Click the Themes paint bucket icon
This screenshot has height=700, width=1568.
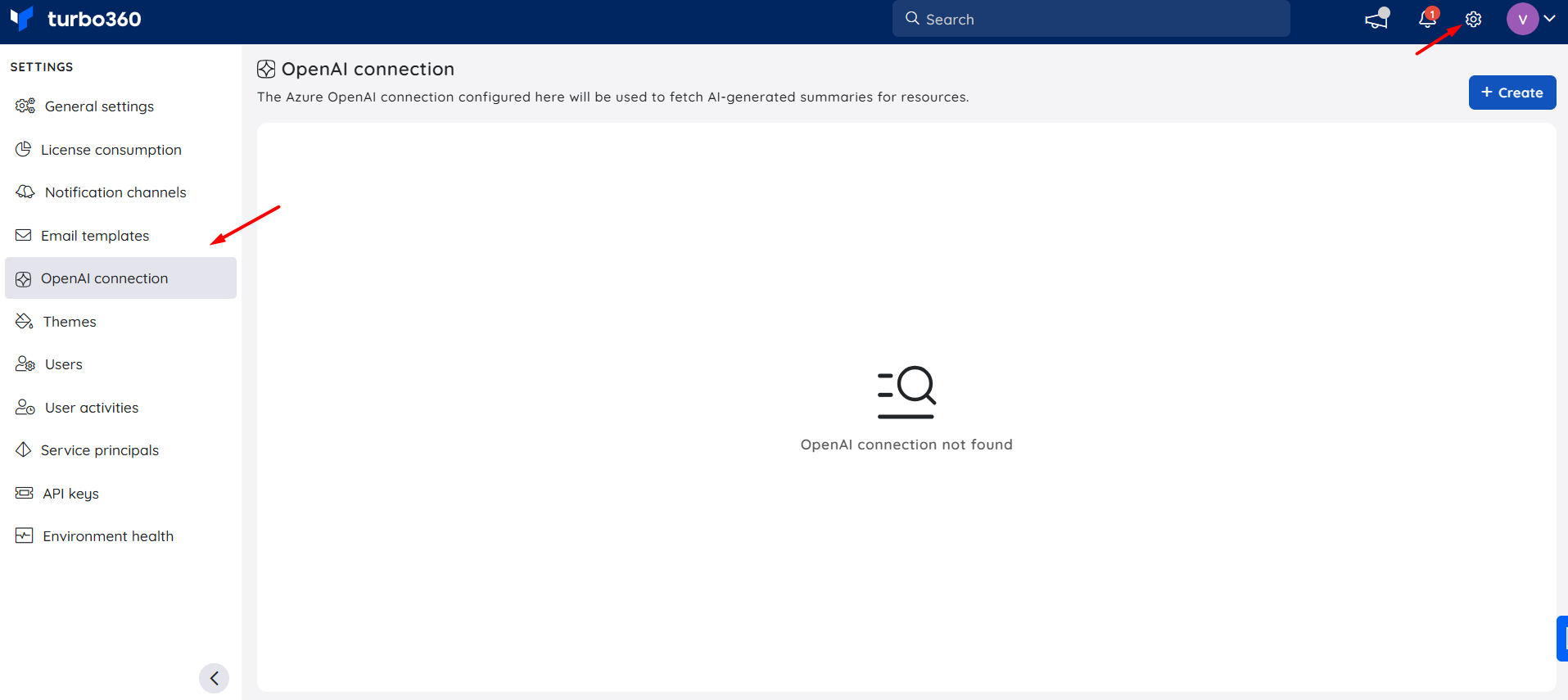point(24,321)
